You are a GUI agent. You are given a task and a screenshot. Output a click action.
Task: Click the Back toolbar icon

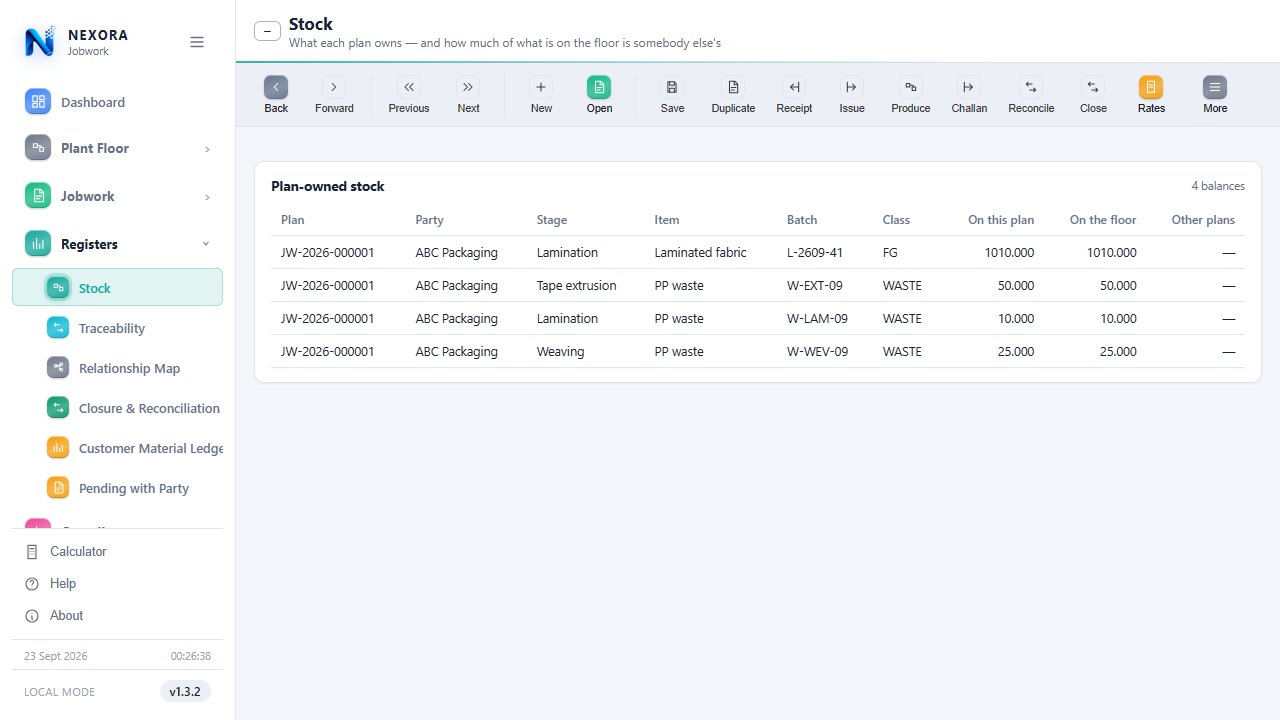(276, 87)
